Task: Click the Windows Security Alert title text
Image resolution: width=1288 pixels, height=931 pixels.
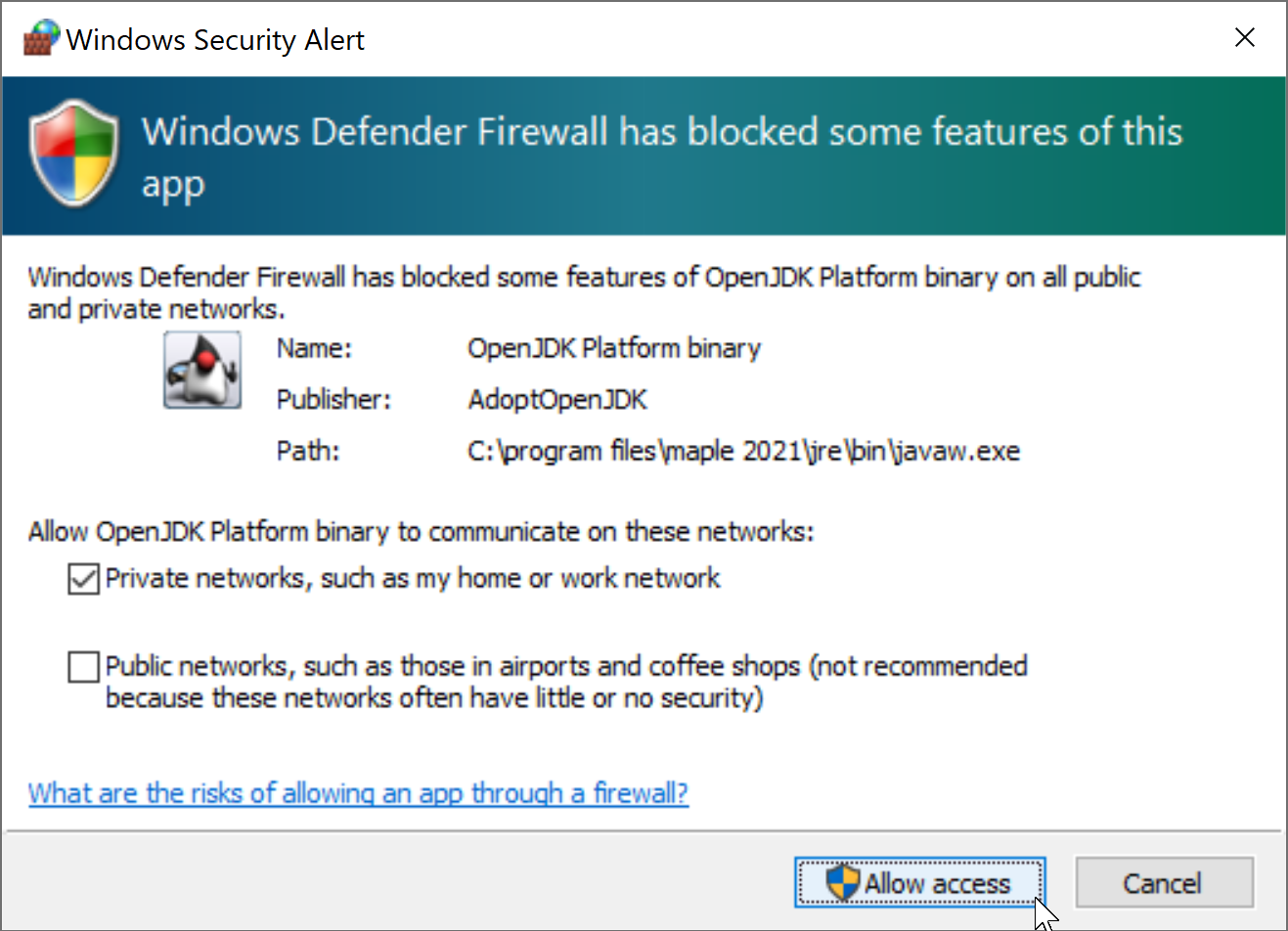Action: pos(215,40)
